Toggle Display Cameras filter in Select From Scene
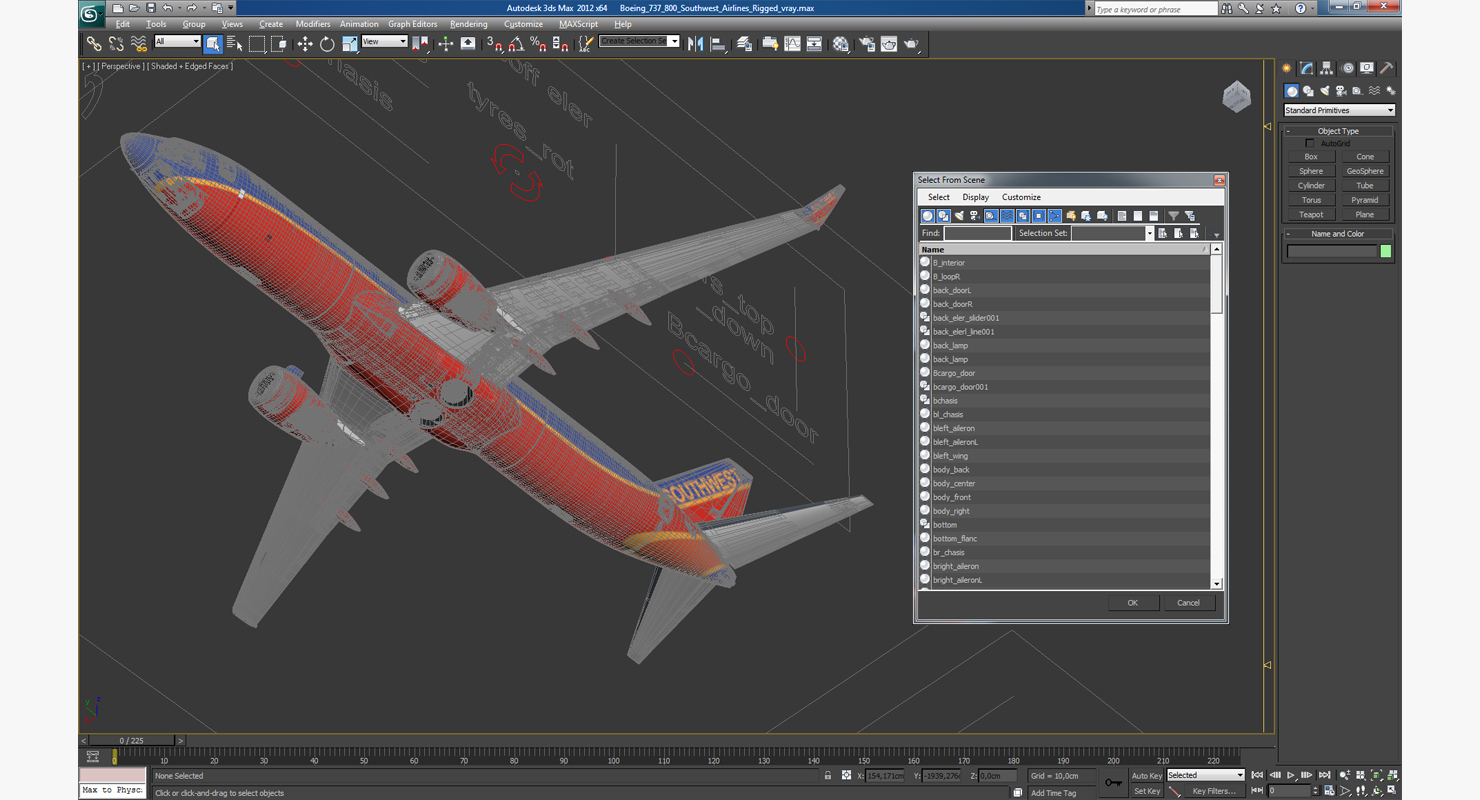The height and width of the screenshot is (800, 1480). 975,215
